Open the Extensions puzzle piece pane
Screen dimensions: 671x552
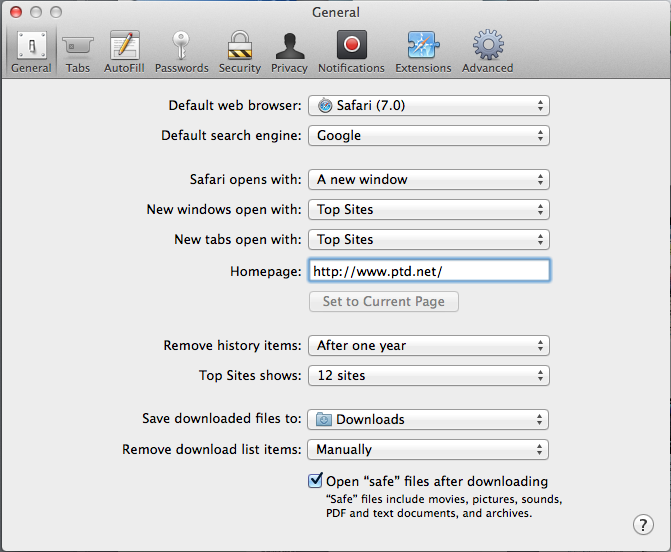pos(423,52)
